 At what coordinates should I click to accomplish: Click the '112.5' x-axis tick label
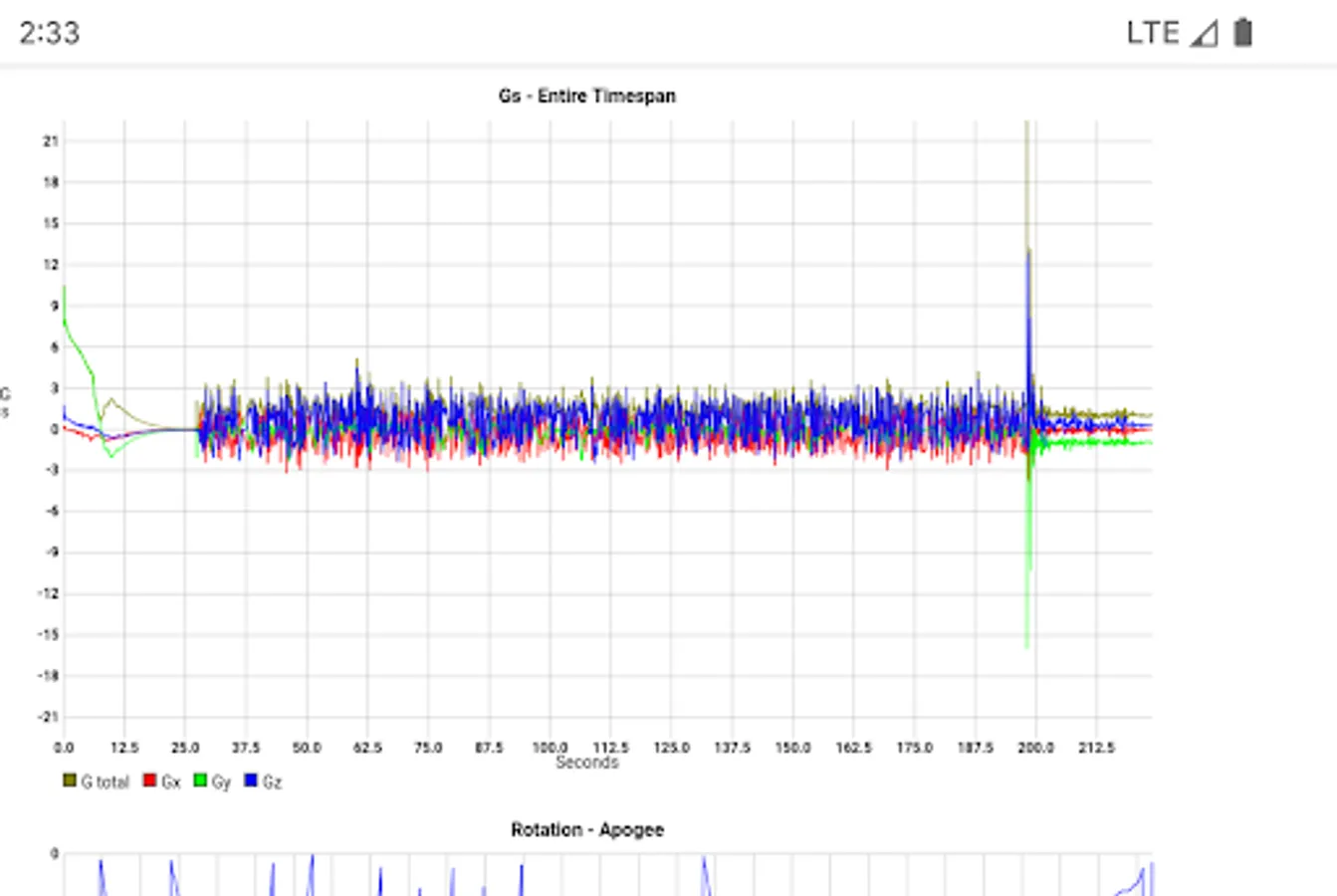click(610, 748)
